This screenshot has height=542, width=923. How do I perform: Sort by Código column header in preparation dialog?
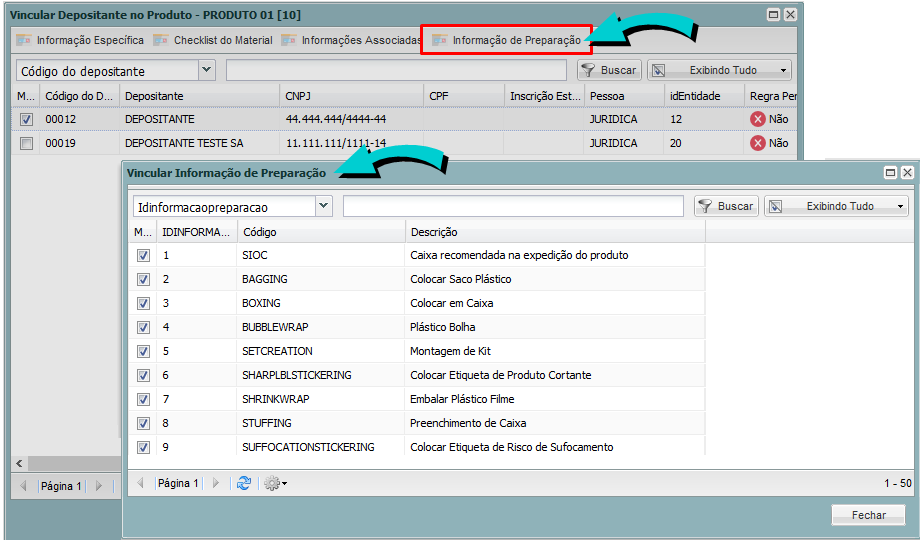click(321, 232)
